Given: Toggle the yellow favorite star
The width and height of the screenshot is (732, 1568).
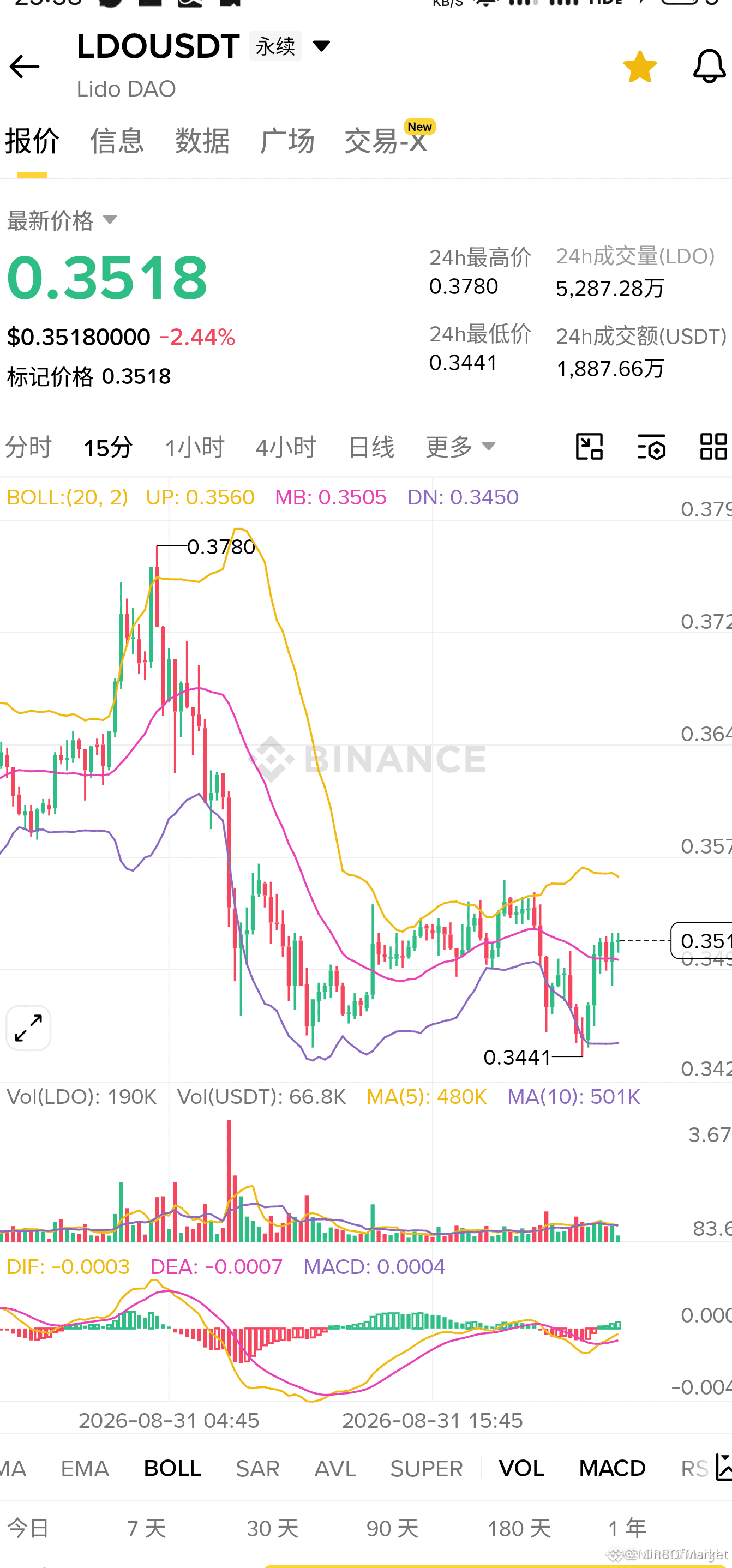Looking at the screenshot, I should pyautogui.click(x=639, y=67).
